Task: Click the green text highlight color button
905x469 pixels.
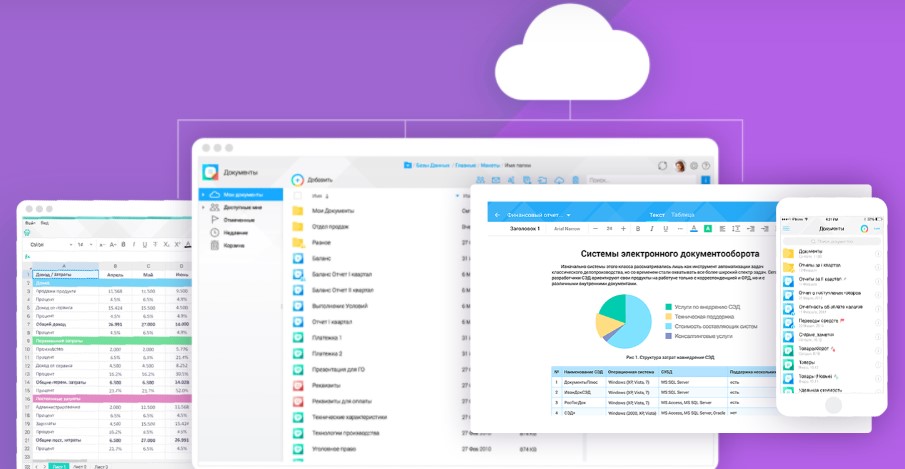Action: (706, 229)
